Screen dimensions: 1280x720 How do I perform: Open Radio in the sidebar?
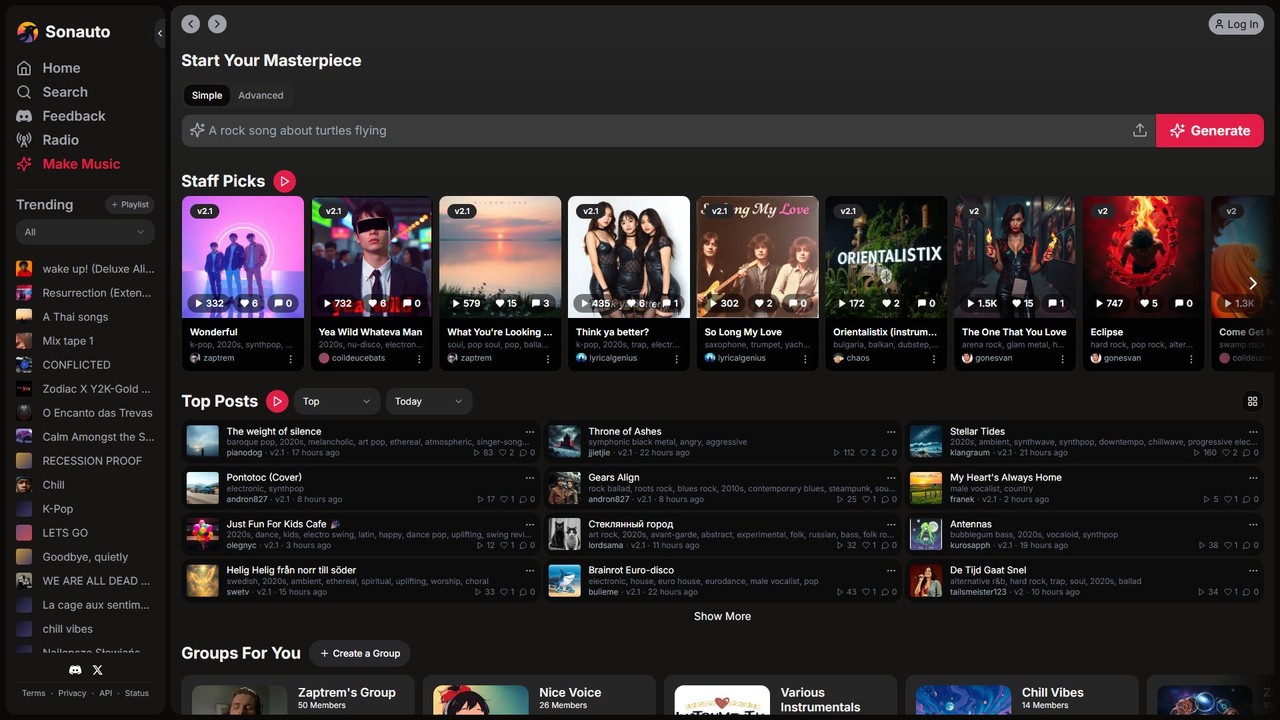[60, 140]
